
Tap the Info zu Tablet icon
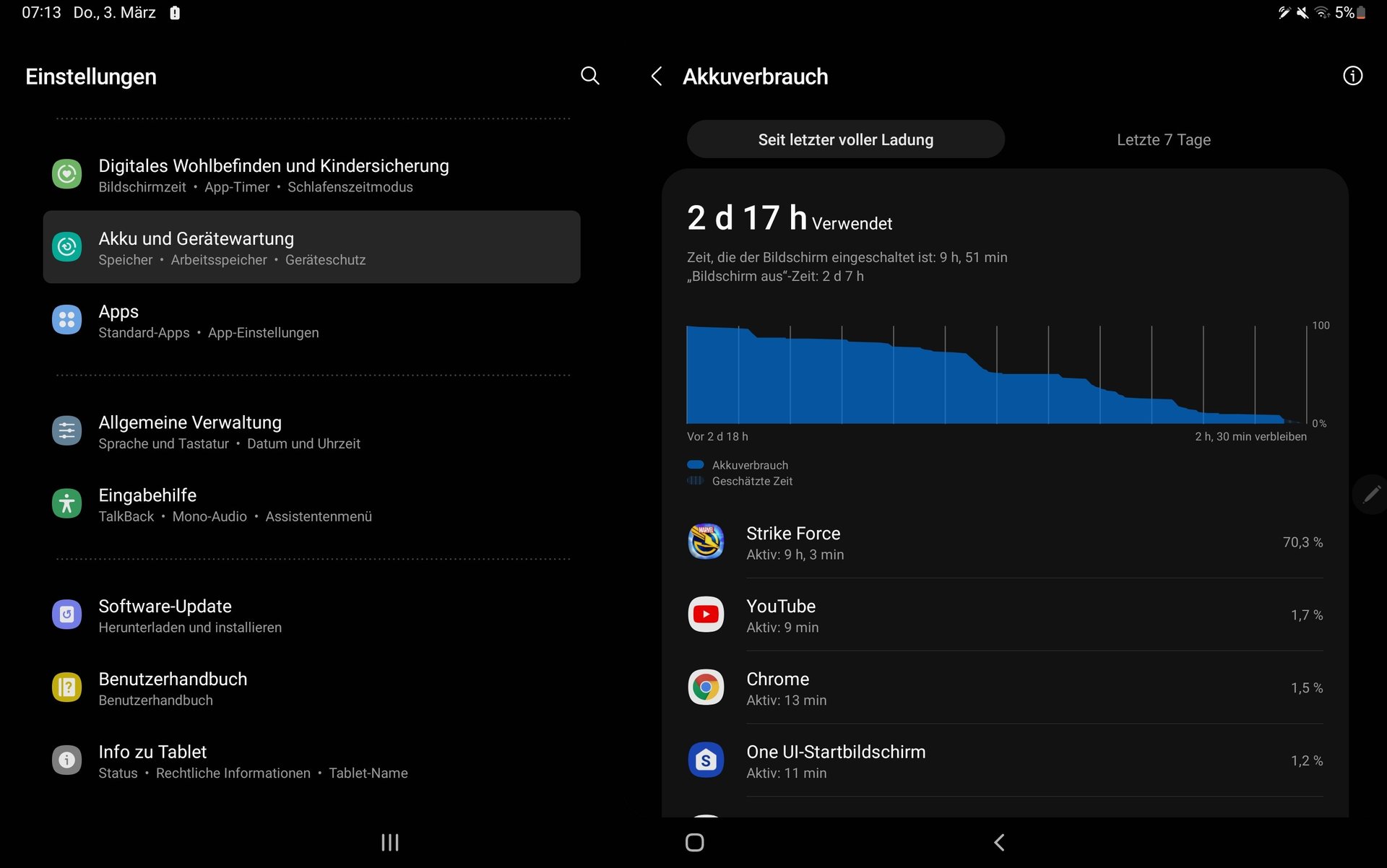[x=66, y=760]
